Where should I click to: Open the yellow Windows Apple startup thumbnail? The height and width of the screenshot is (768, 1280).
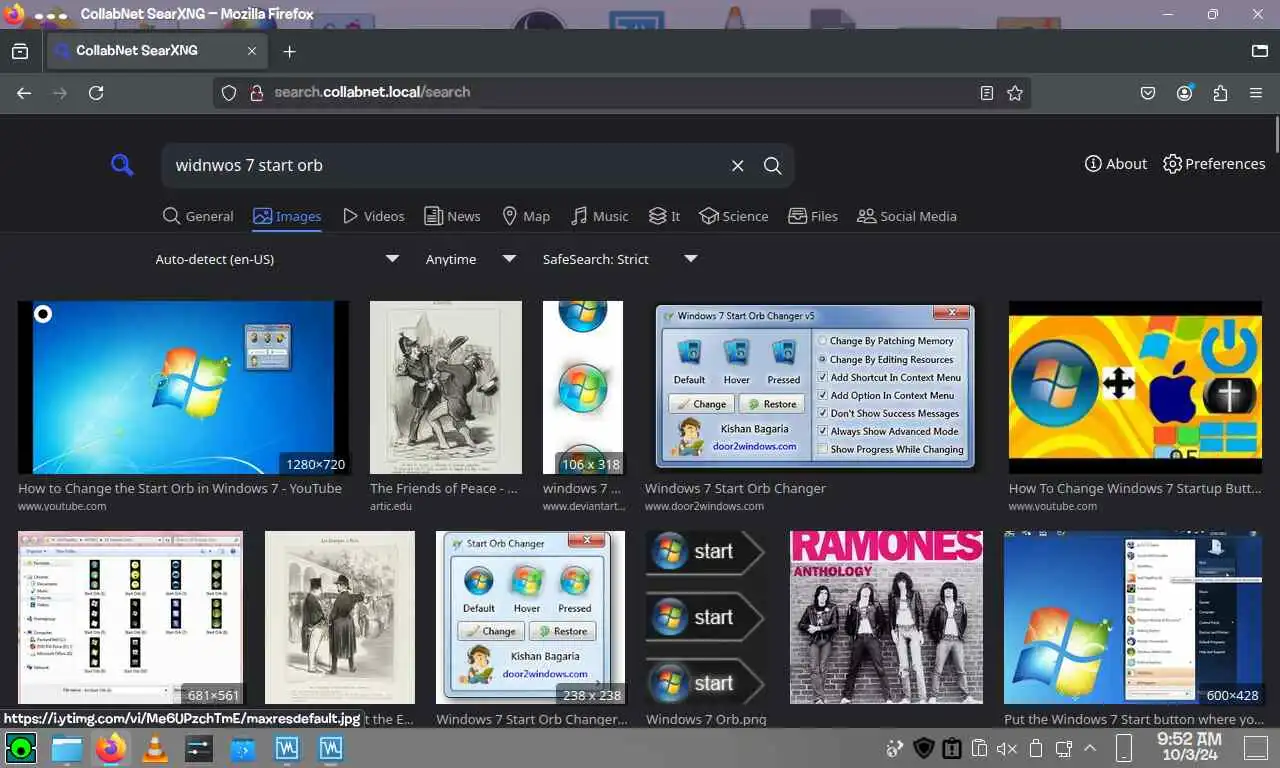(1135, 387)
